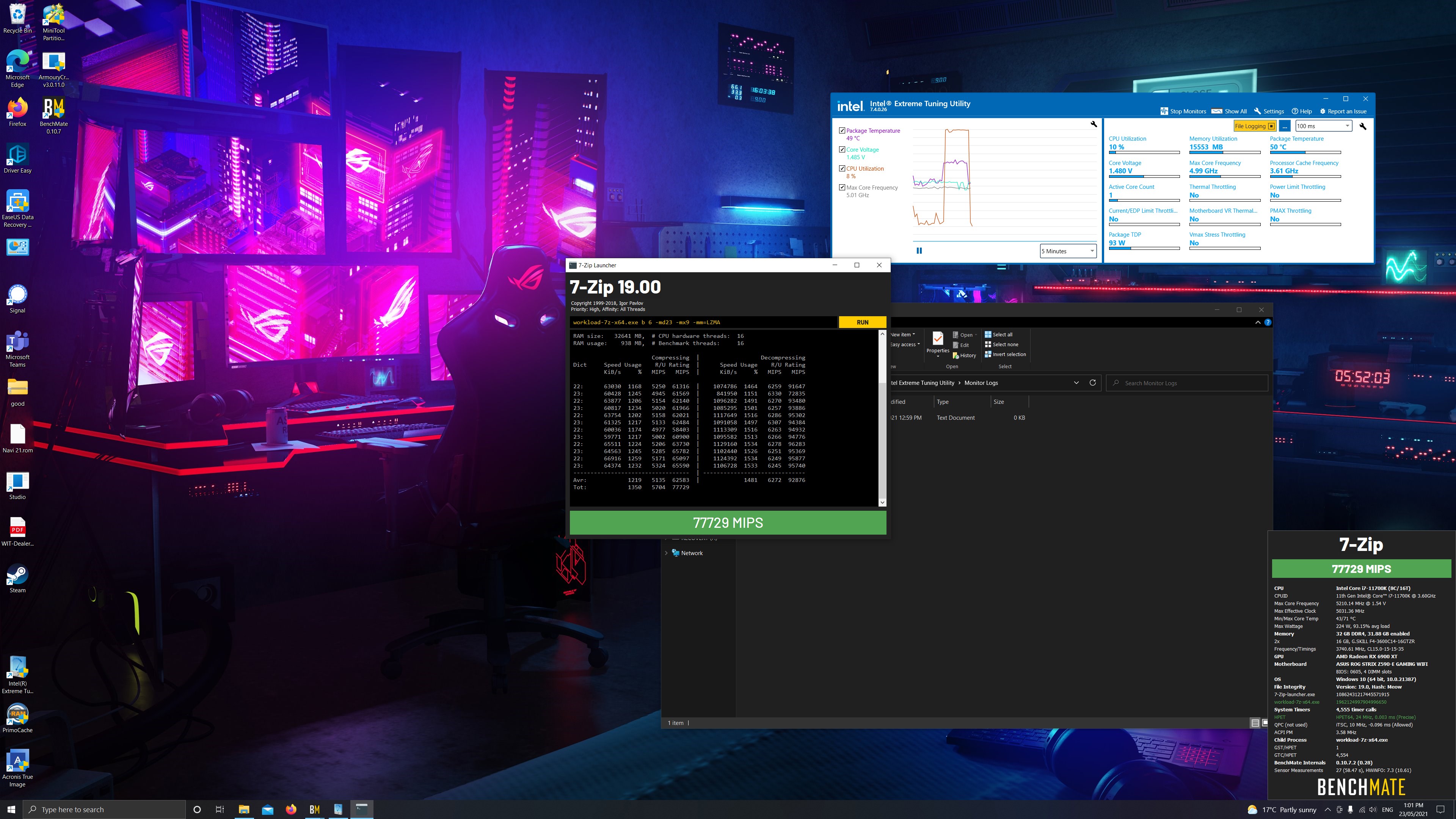Screen dimensions: 1456x819
Task: Switch Explorer to details view icon
Action: coord(1255,723)
